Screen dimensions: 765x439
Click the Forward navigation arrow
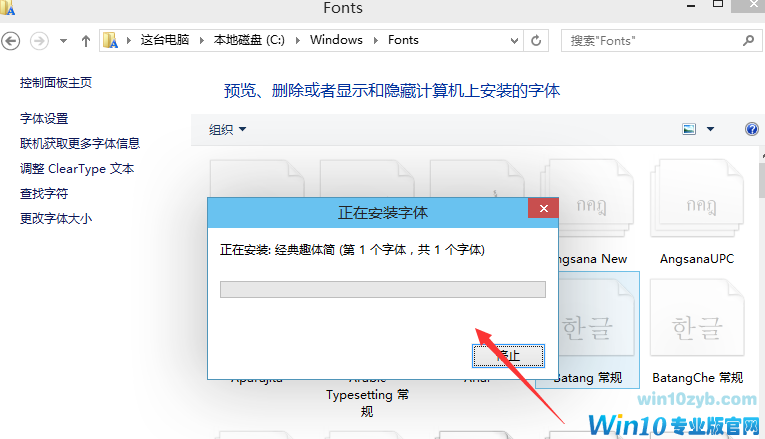point(39,40)
